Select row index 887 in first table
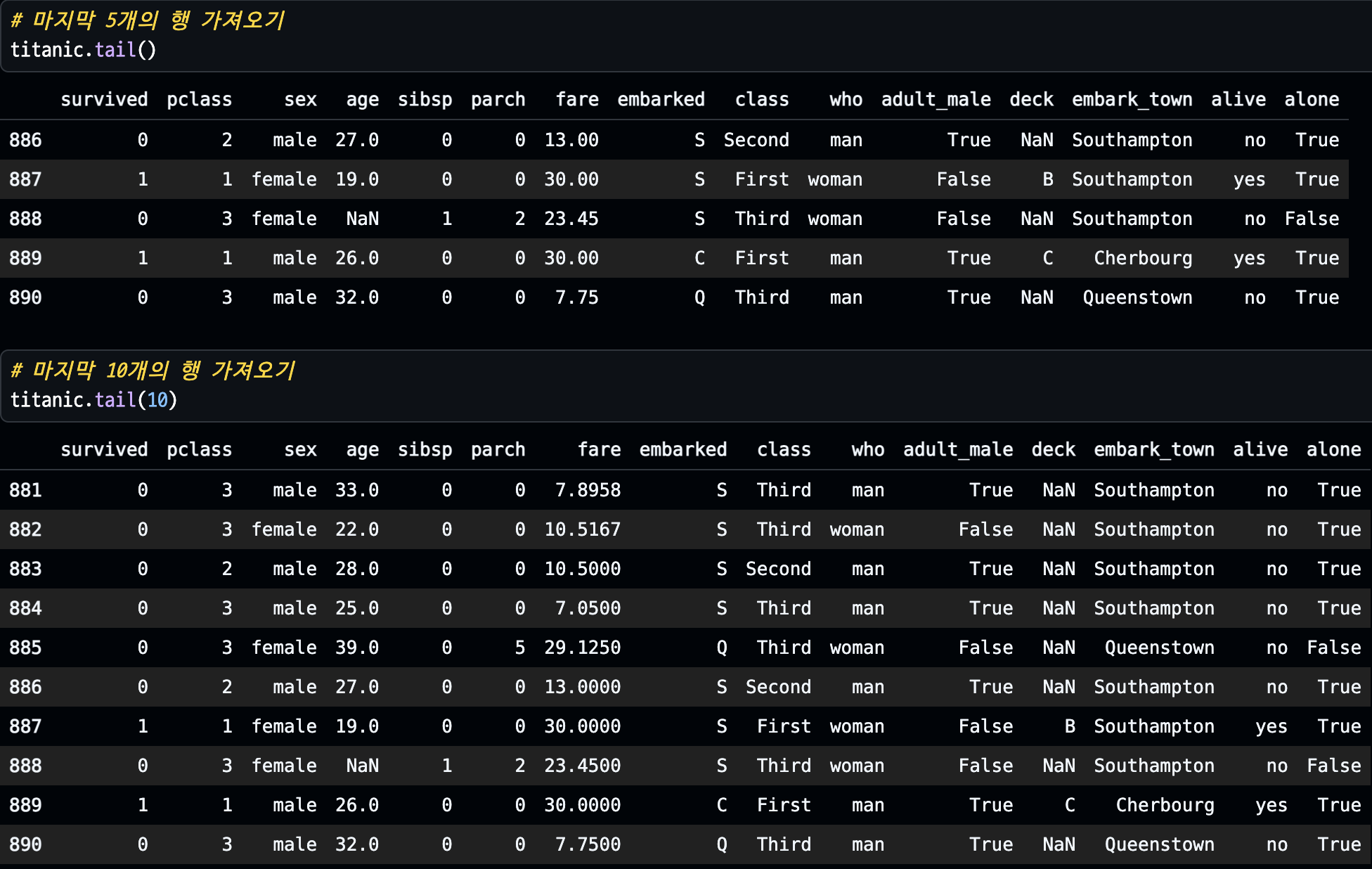This screenshot has height=869, width=1372. tap(25, 179)
